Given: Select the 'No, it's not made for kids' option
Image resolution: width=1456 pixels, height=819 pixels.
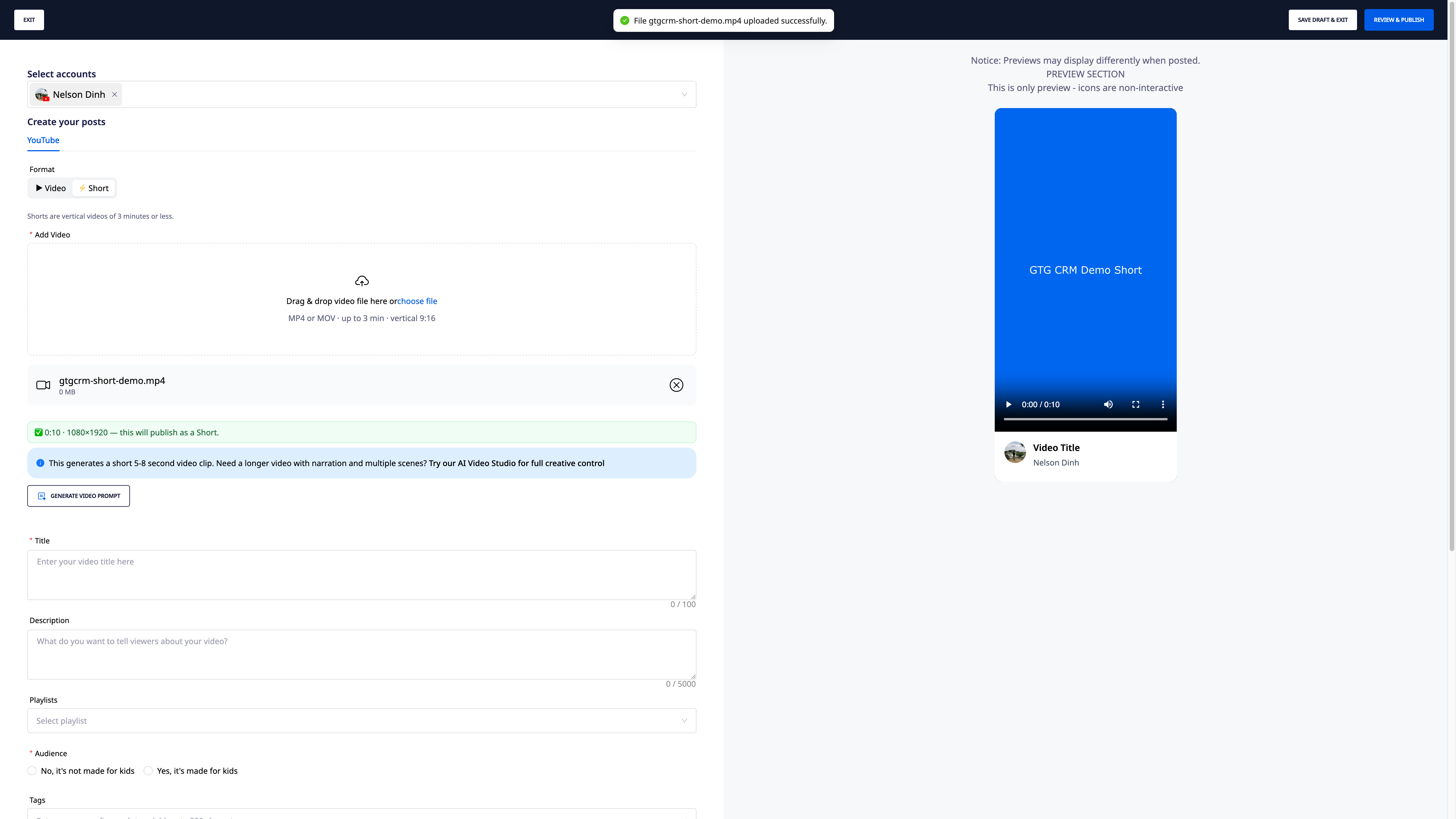Looking at the screenshot, I should (x=32, y=770).
